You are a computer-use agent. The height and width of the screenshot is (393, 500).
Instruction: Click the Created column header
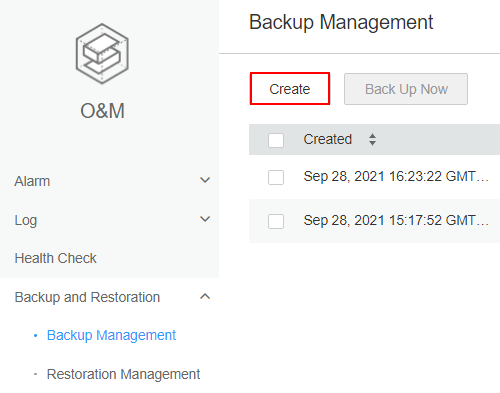327,139
